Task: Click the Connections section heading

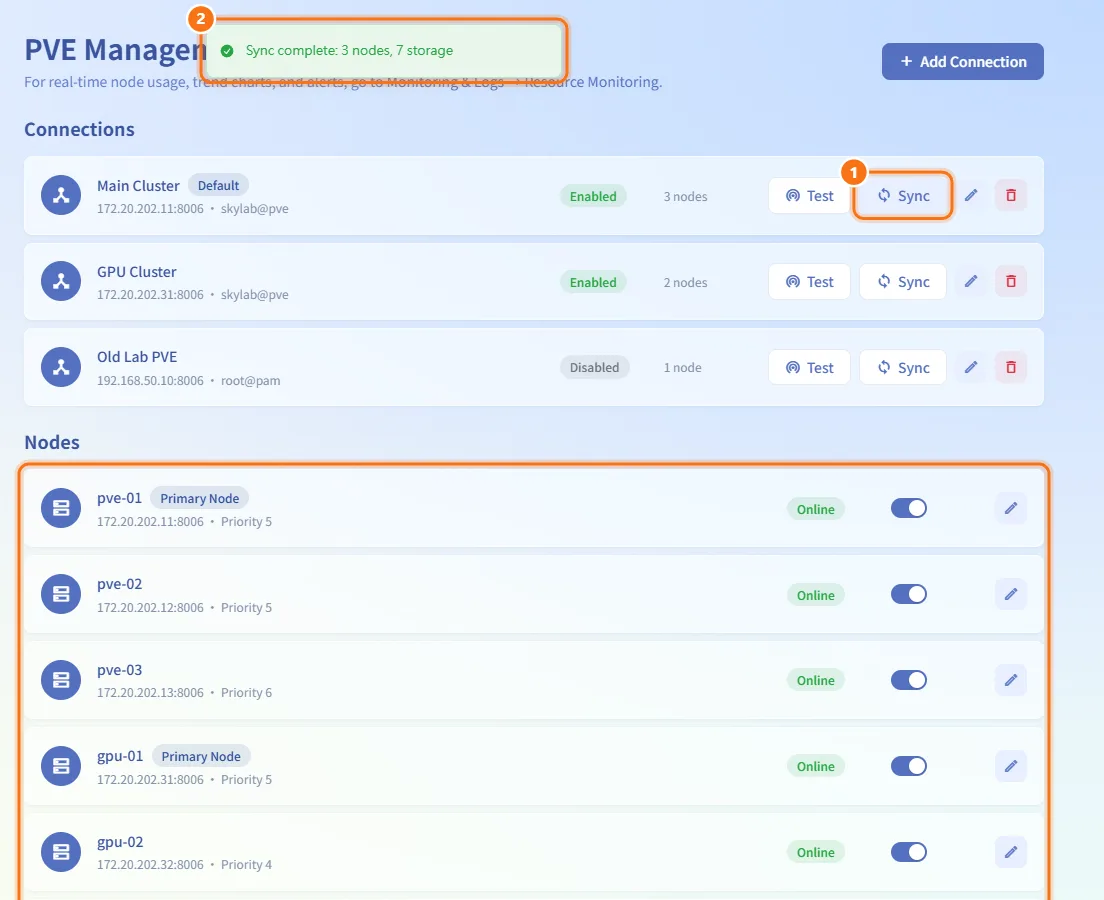Action: (x=80, y=130)
